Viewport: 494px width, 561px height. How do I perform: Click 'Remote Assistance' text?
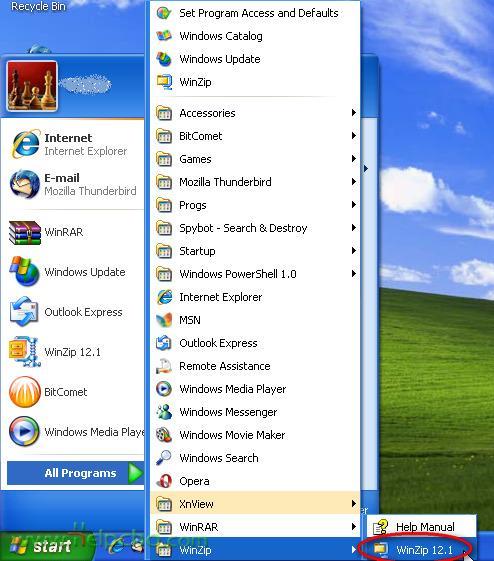pos(225,366)
